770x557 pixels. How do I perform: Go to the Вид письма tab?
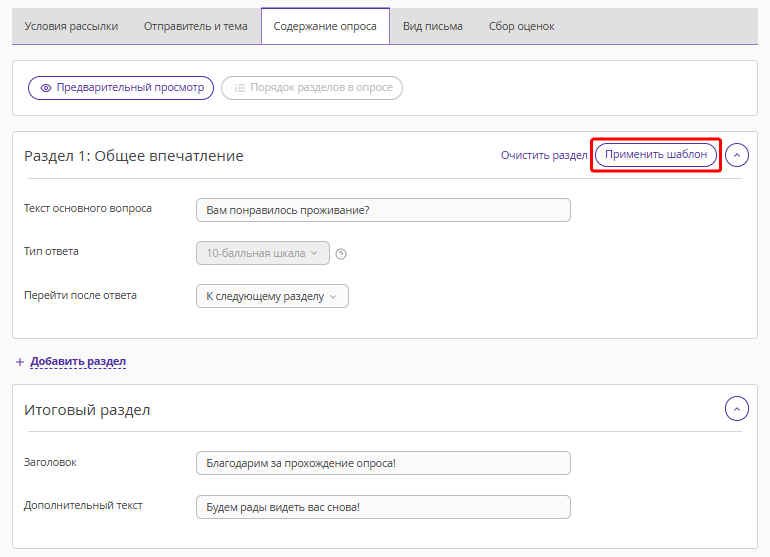[x=433, y=26]
